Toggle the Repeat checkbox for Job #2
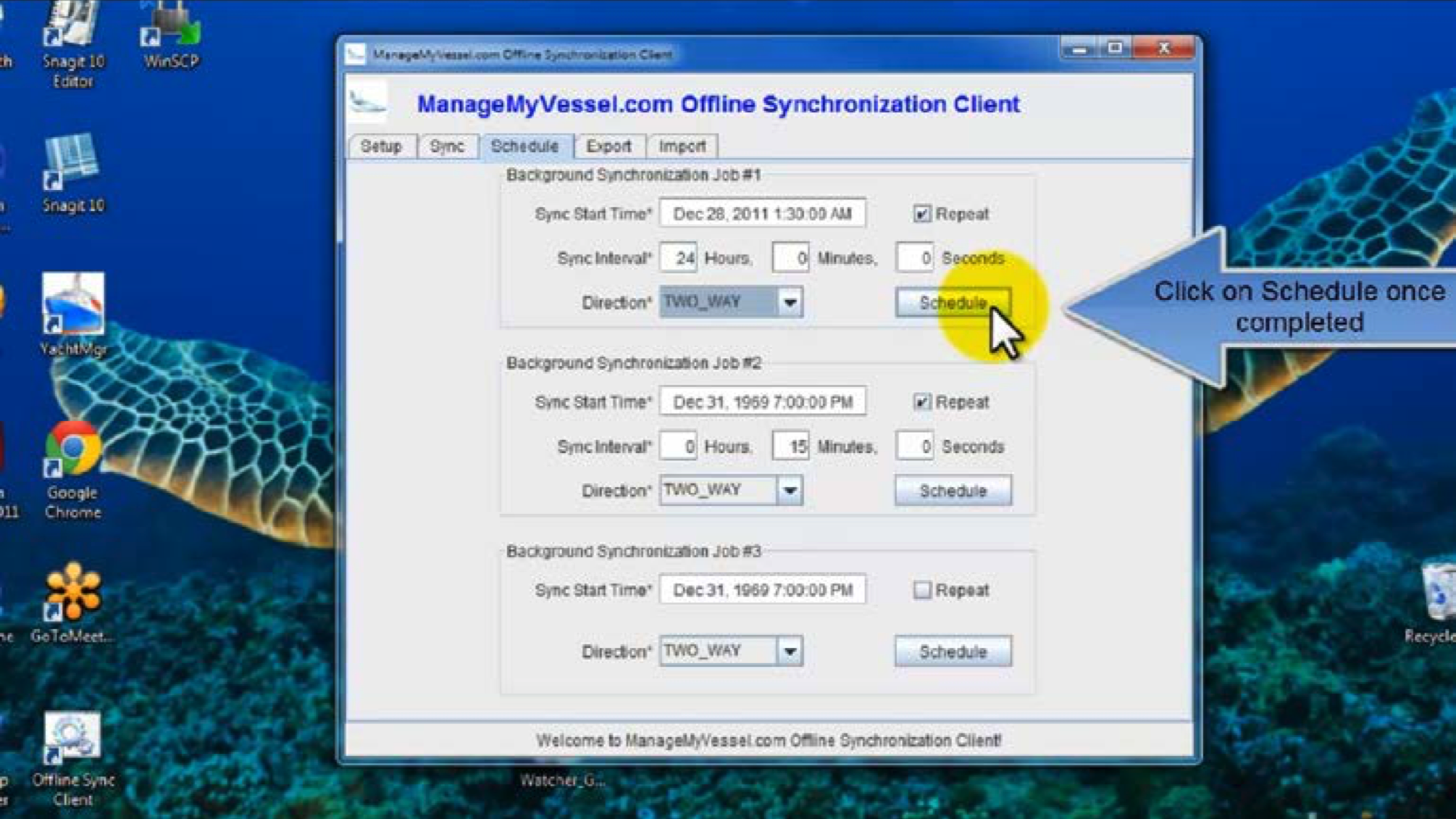Viewport: 1456px width, 819px height. pyautogui.click(x=921, y=402)
